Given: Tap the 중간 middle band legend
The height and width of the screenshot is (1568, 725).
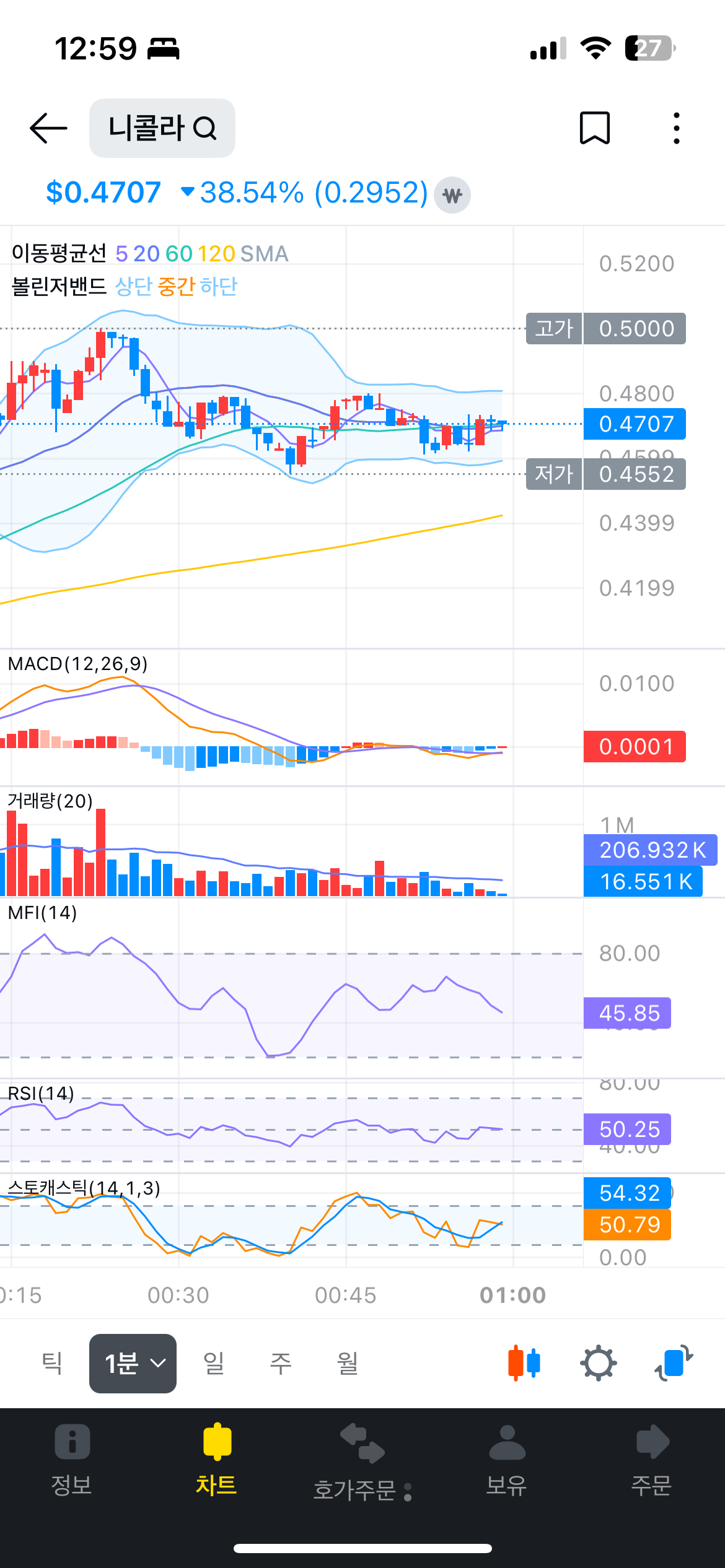Looking at the screenshot, I should pyautogui.click(x=177, y=286).
